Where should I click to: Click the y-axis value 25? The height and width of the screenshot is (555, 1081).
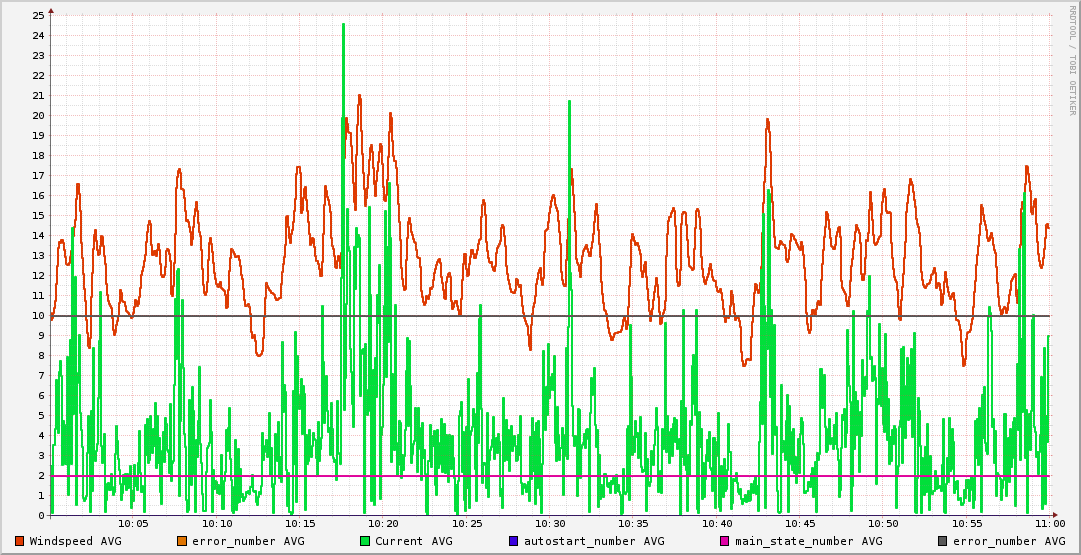39,15
